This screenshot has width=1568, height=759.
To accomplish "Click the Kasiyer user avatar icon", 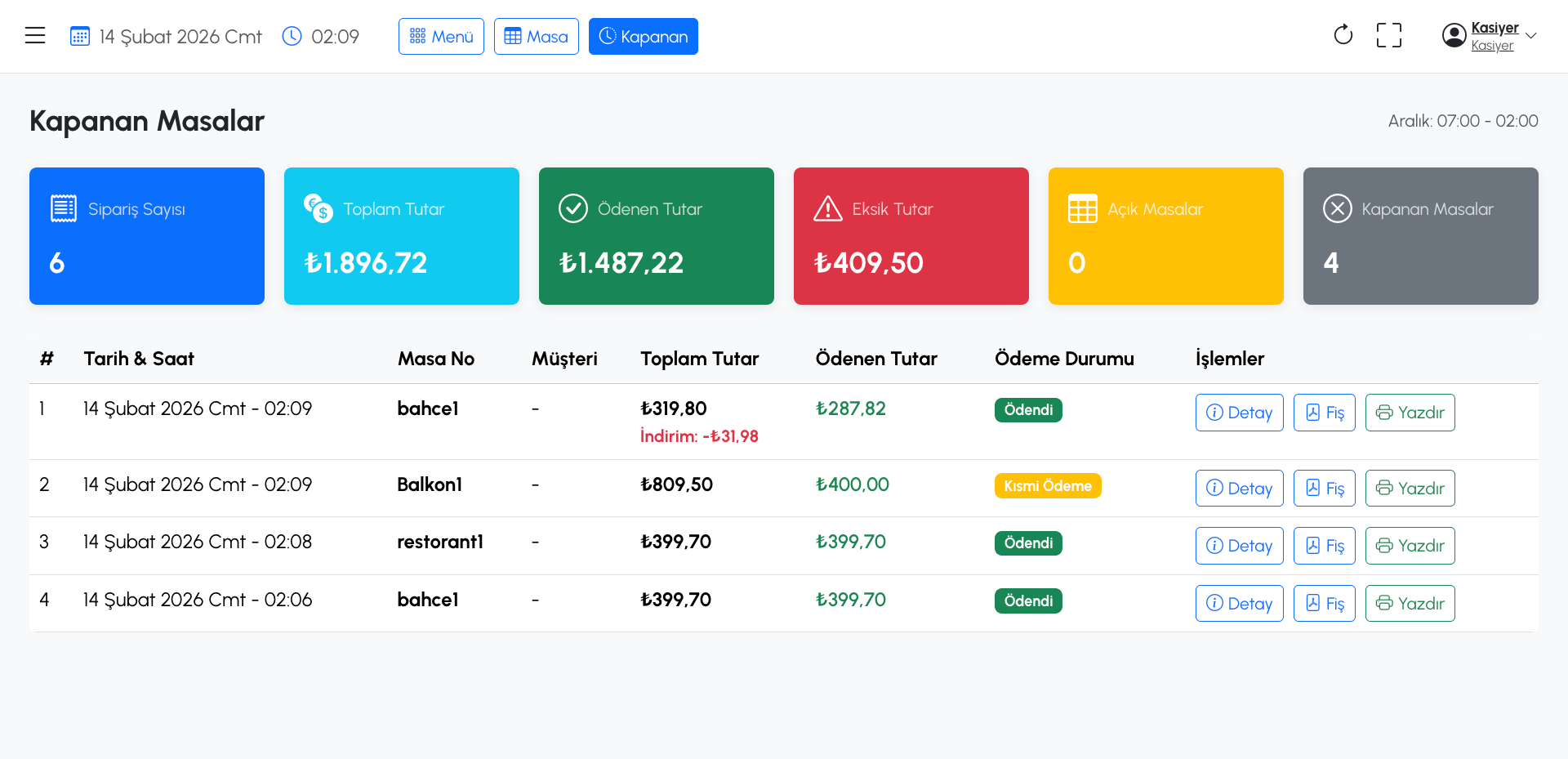I will point(1454,35).
